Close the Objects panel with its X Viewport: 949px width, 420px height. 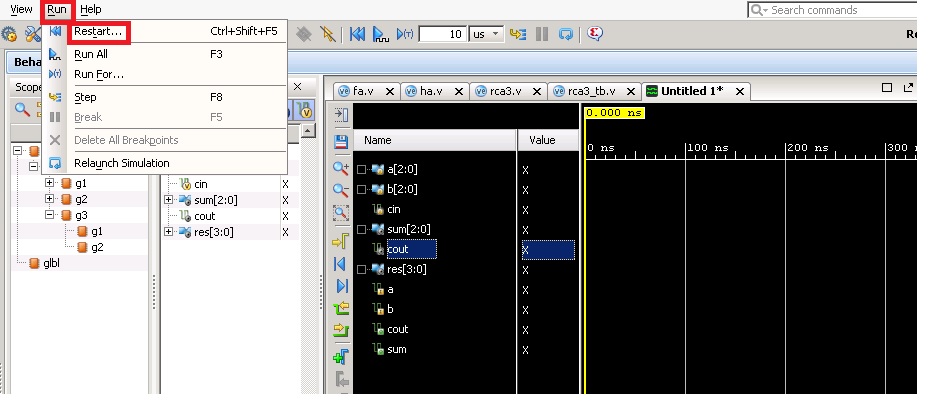[x=297, y=87]
